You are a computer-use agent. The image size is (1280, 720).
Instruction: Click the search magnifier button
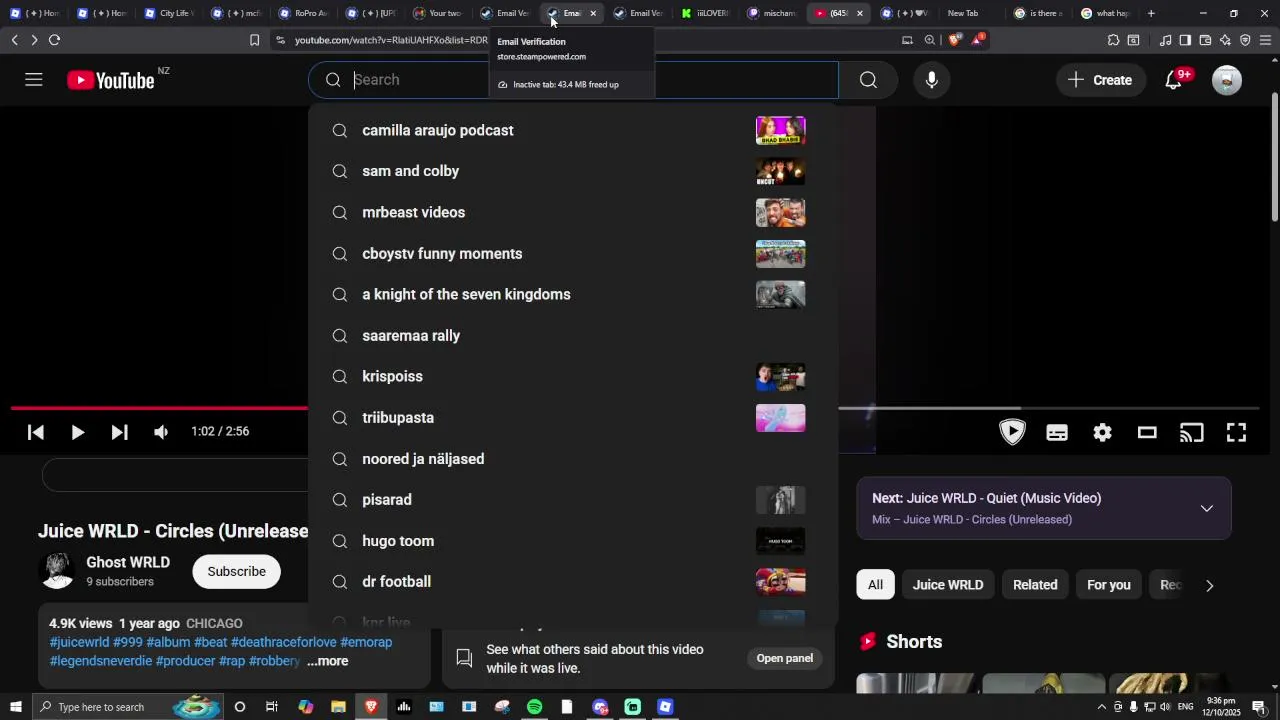868,80
